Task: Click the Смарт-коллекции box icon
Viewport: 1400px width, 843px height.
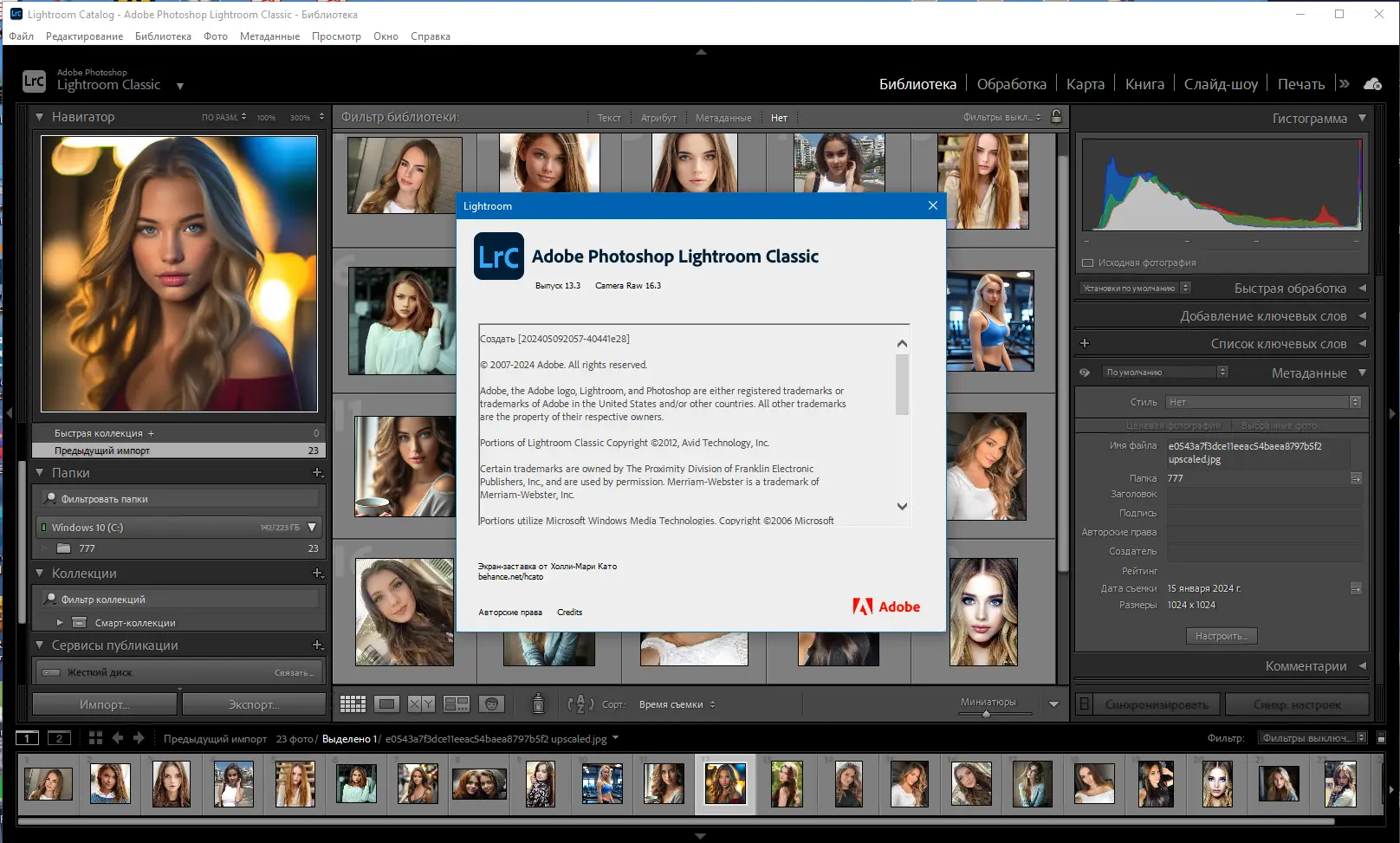Action: (79, 622)
